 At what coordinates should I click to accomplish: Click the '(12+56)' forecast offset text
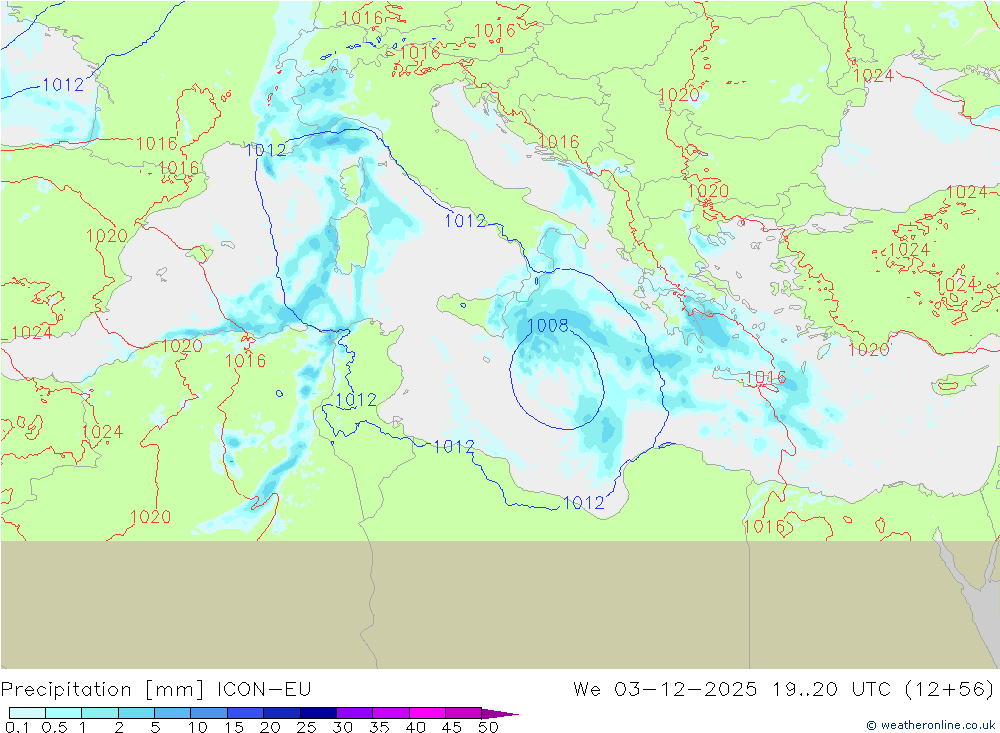click(950, 690)
